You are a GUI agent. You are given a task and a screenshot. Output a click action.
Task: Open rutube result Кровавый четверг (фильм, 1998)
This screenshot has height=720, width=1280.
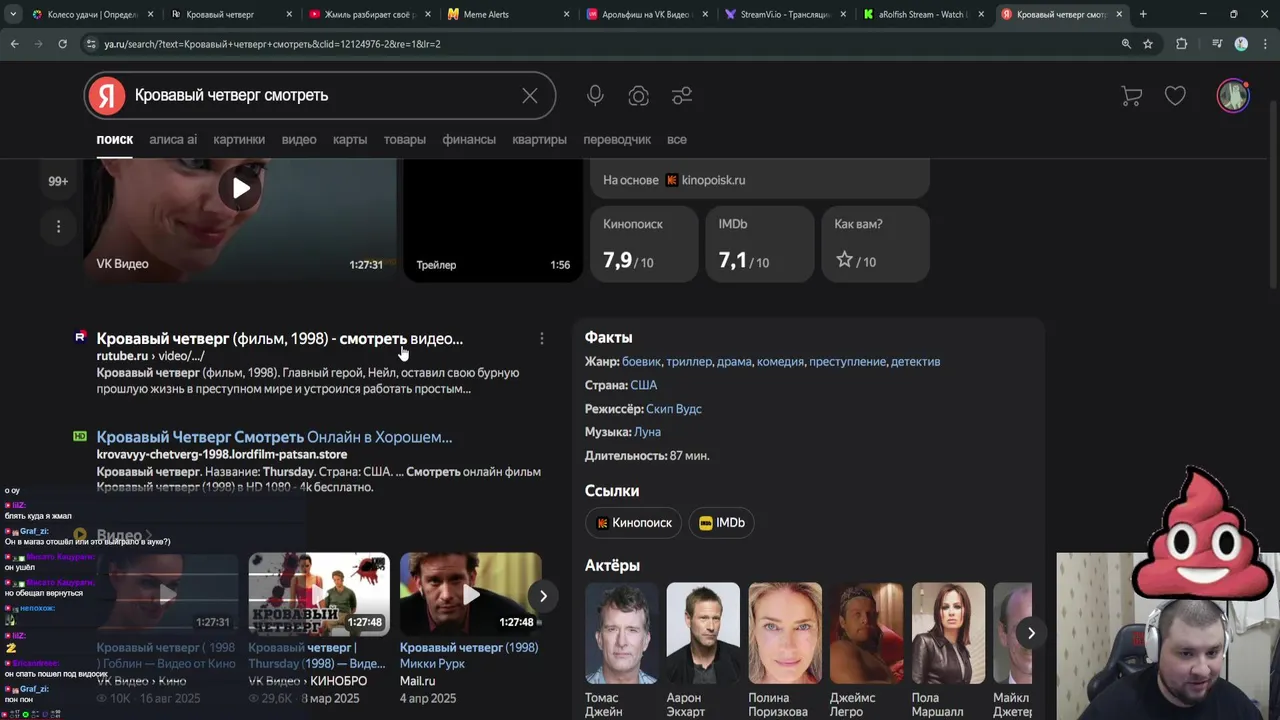[x=279, y=339]
